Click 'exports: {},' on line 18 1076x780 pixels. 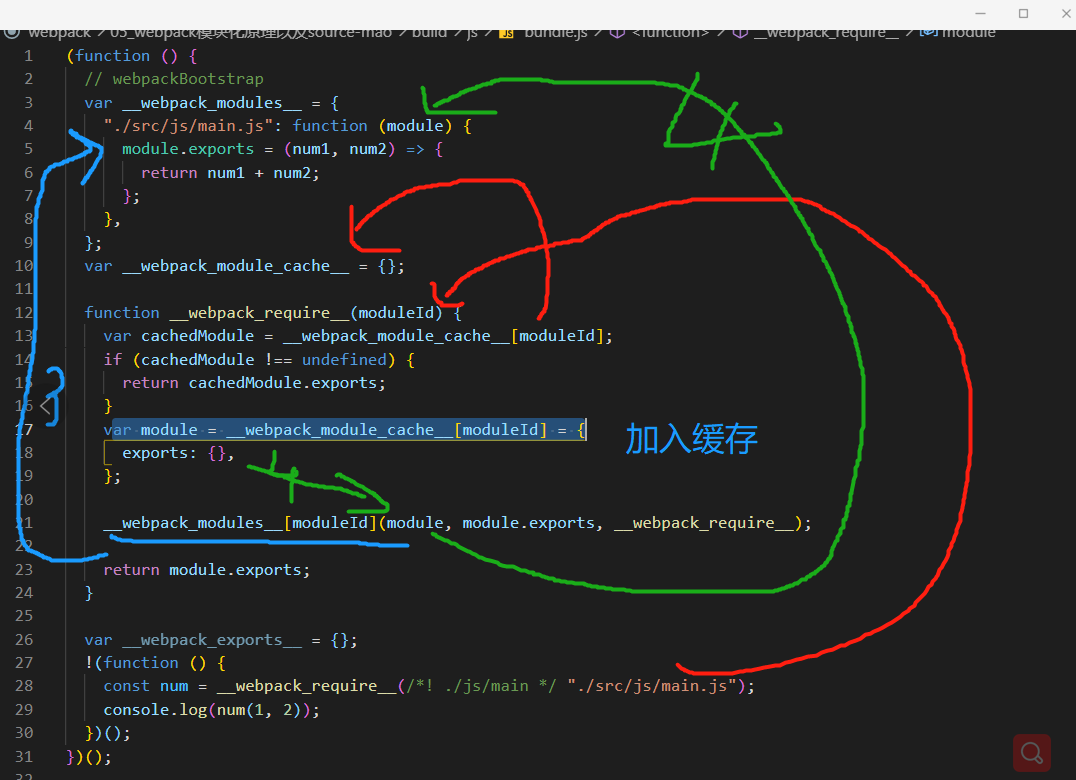point(178,453)
